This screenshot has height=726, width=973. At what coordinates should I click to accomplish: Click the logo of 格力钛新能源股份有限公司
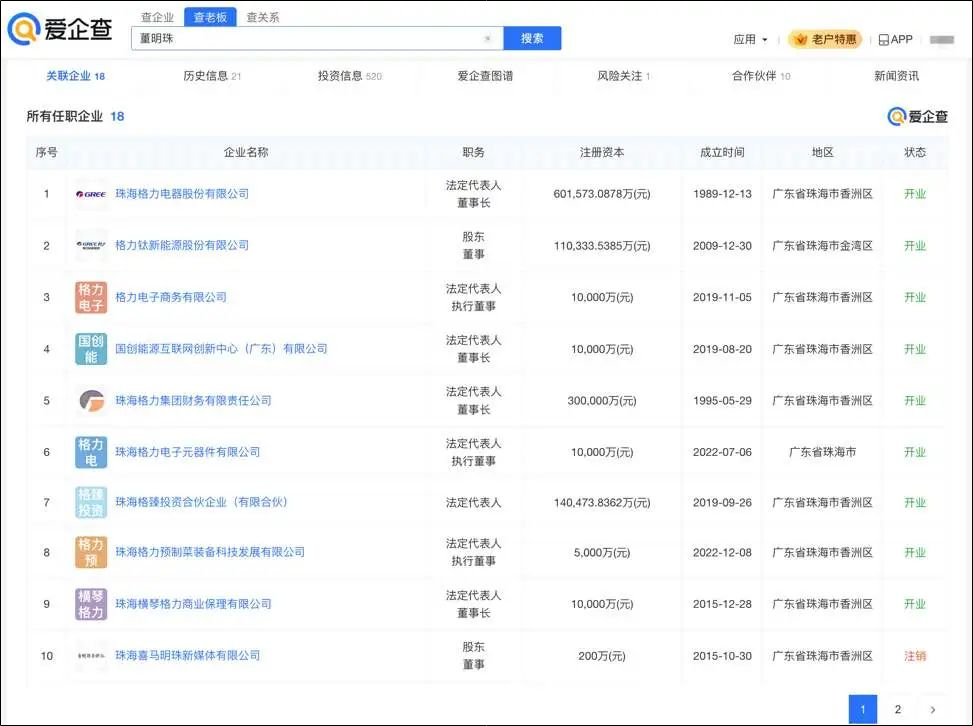click(x=91, y=246)
